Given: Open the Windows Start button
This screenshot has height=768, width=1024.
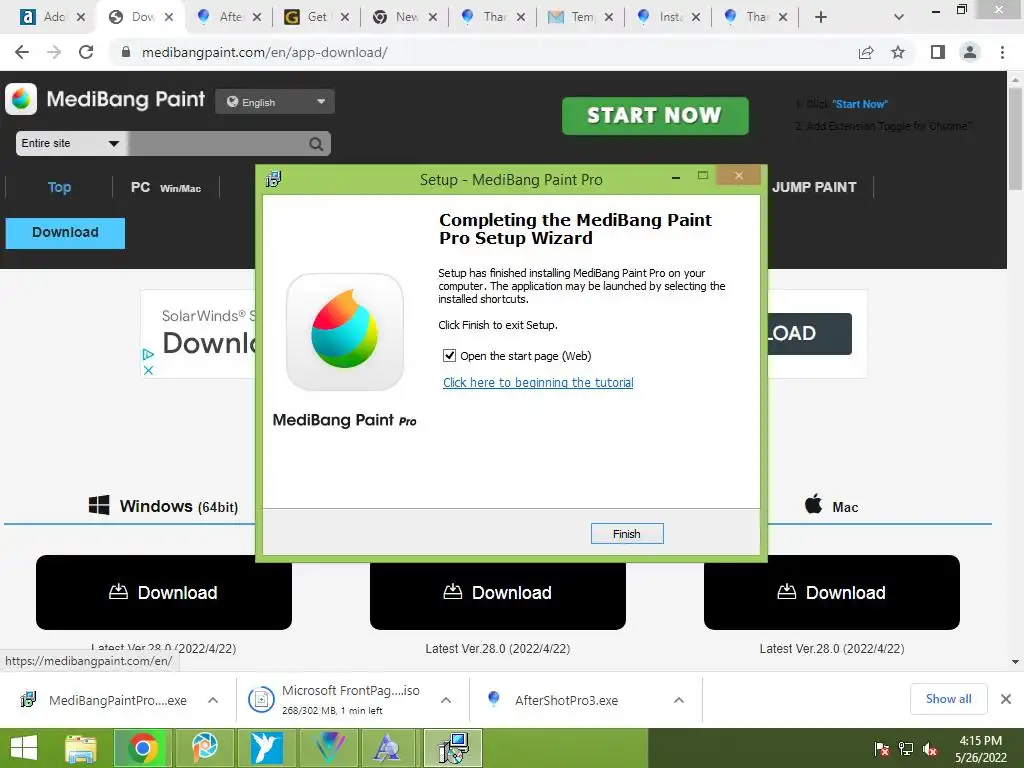Looking at the screenshot, I should [x=24, y=748].
